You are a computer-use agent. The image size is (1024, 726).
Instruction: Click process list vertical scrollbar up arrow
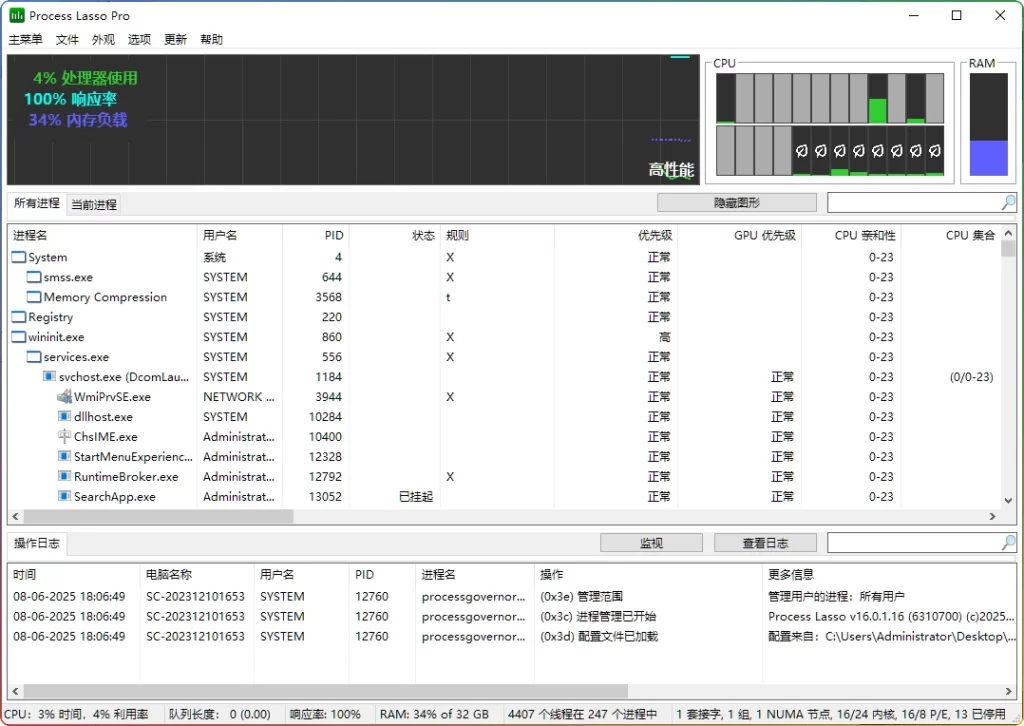click(1008, 233)
